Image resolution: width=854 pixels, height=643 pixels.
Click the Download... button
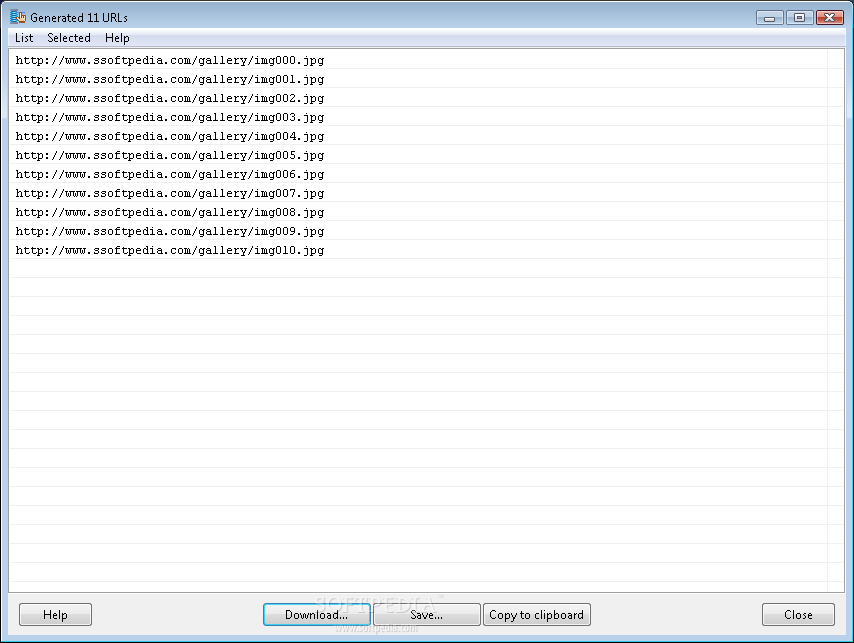pyautogui.click(x=316, y=615)
